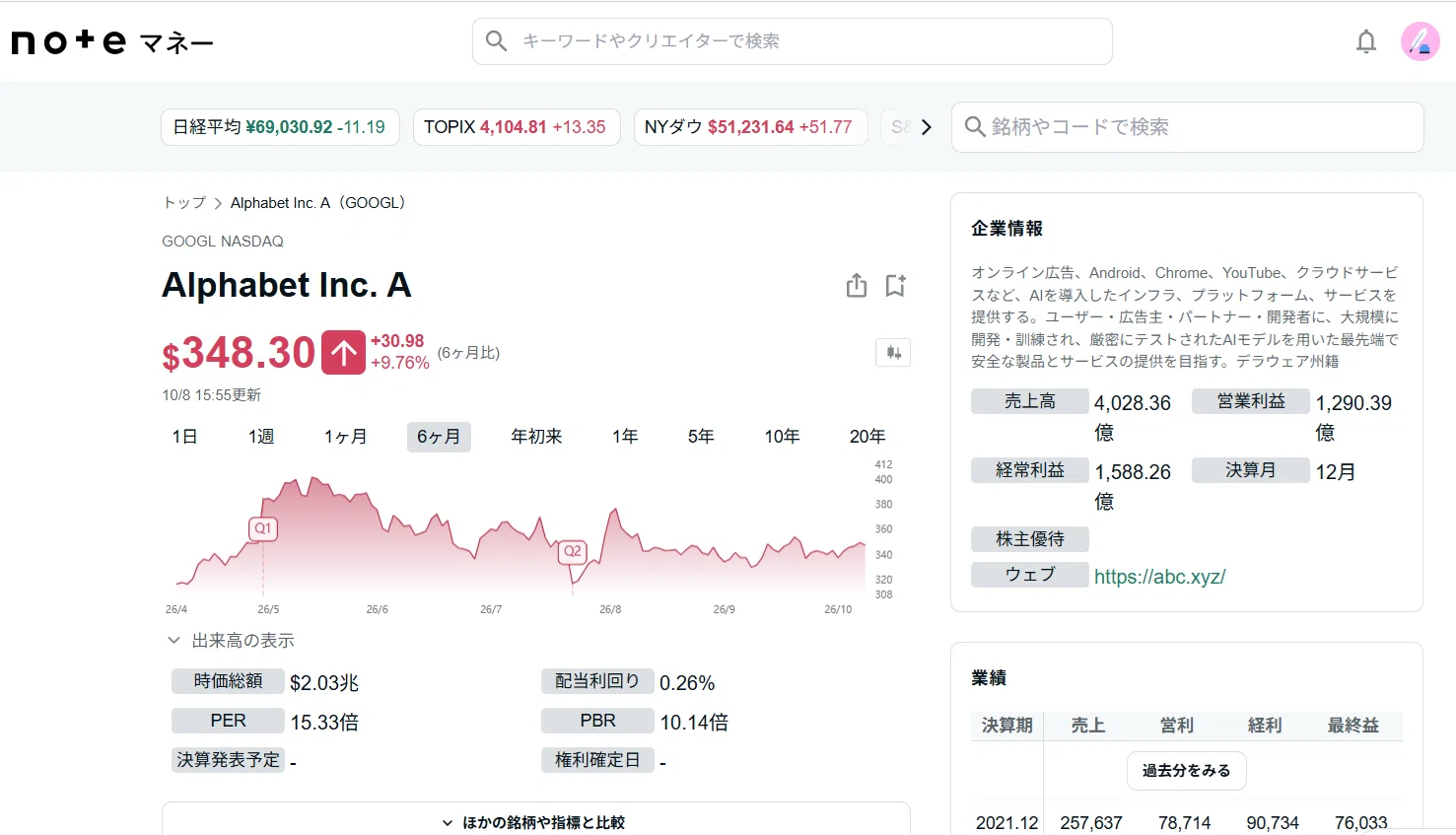This screenshot has width=1456, height=835.
Task: Click the magnifier icon in keyword search
Action: click(x=497, y=41)
